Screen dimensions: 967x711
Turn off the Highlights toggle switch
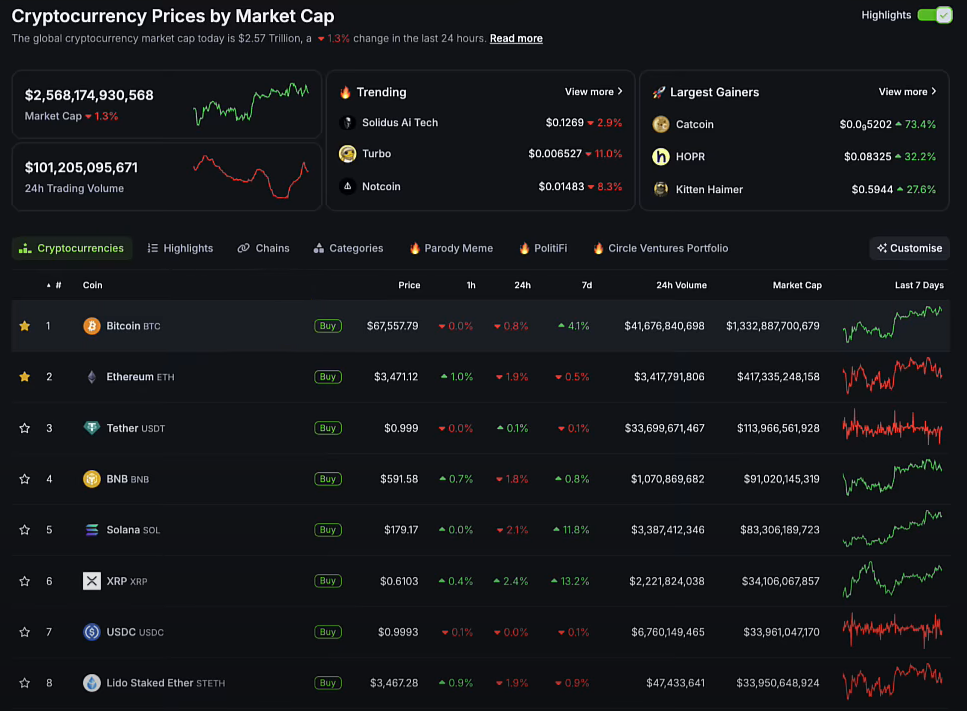coord(934,15)
